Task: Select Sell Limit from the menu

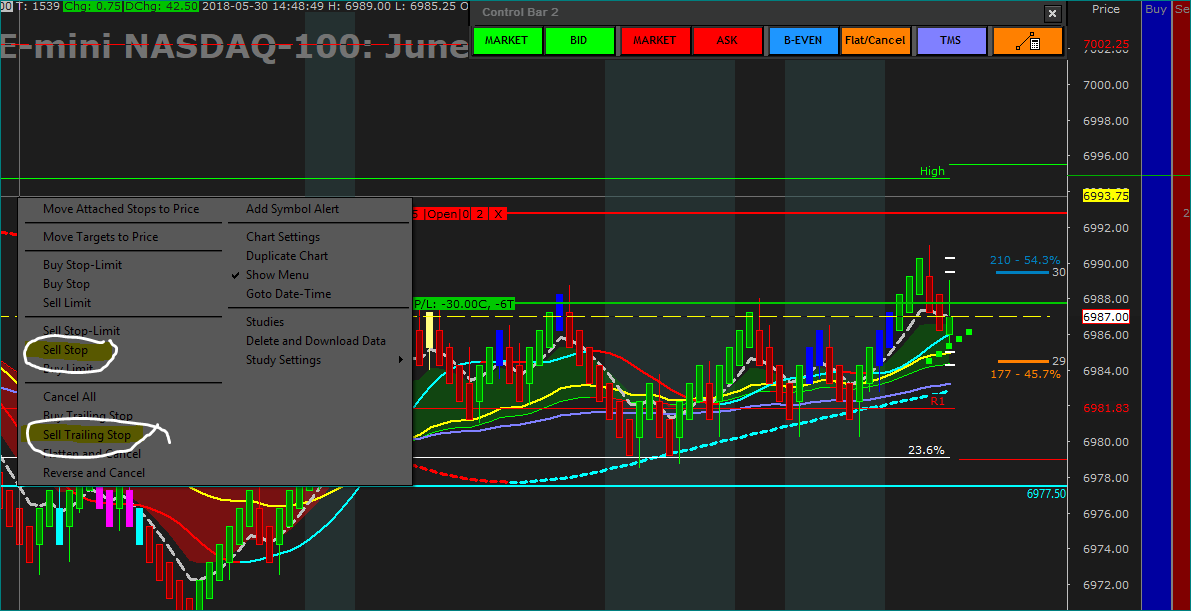Action: click(67, 303)
